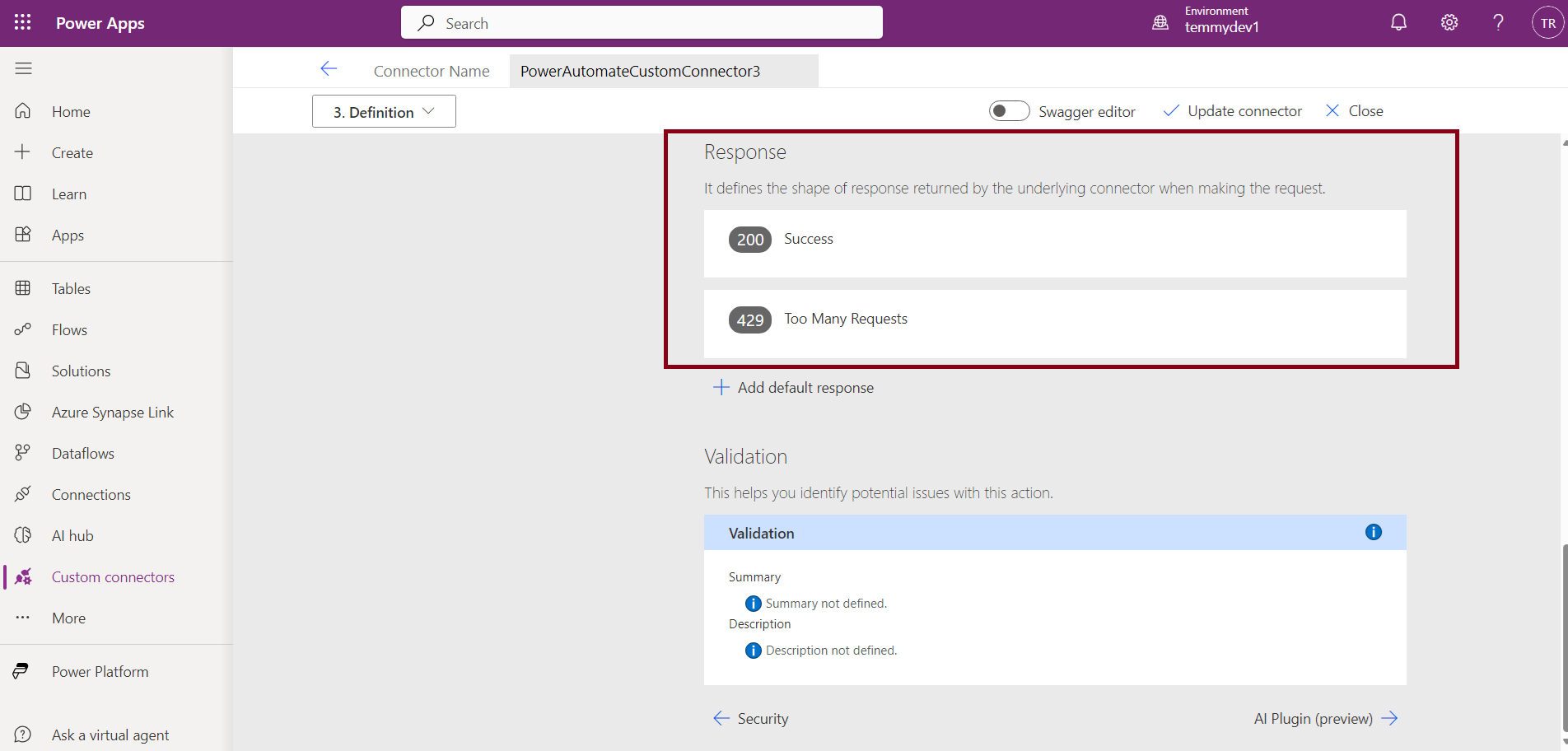Viewport: 1568px width, 751px height.
Task: Click the Solutions icon in sidebar
Action: pos(23,371)
